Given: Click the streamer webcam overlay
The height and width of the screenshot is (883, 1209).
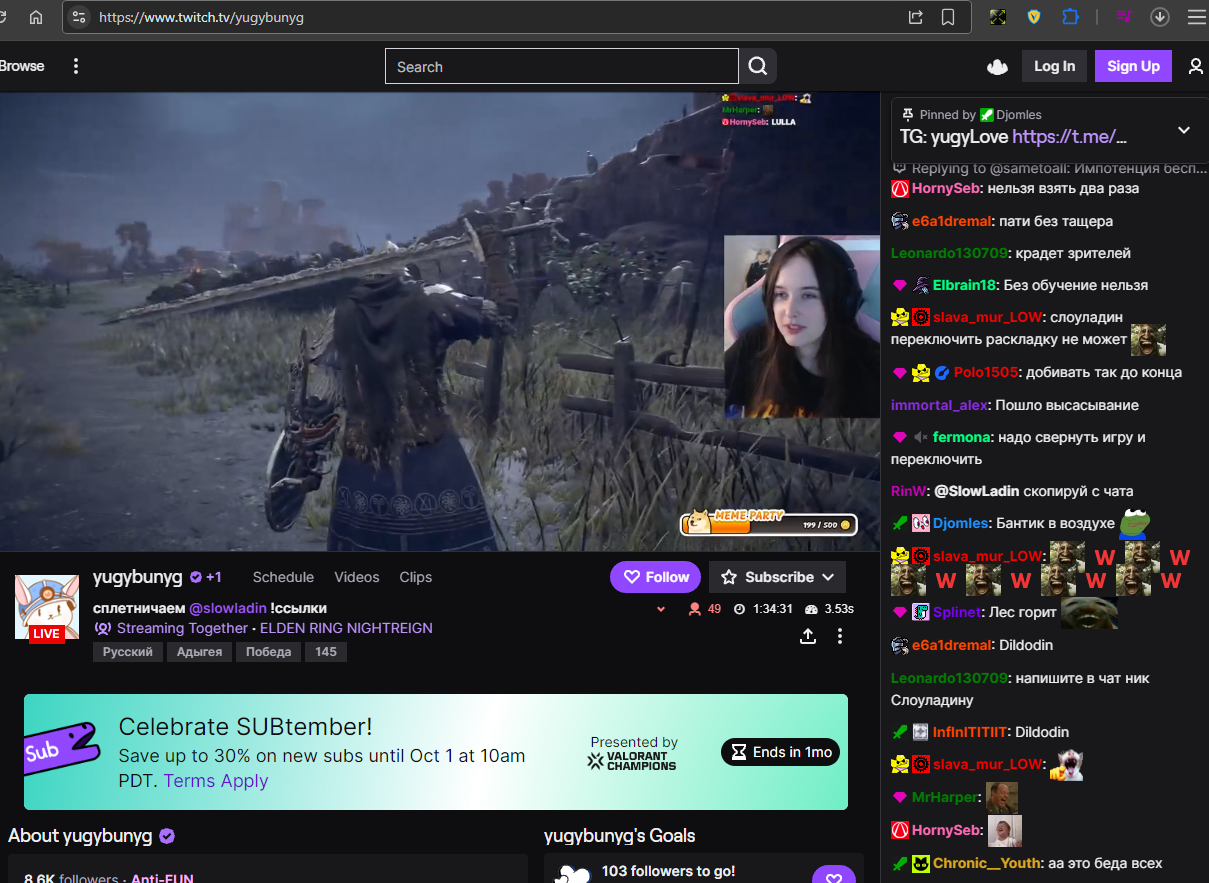Looking at the screenshot, I should tap(801, 326).
